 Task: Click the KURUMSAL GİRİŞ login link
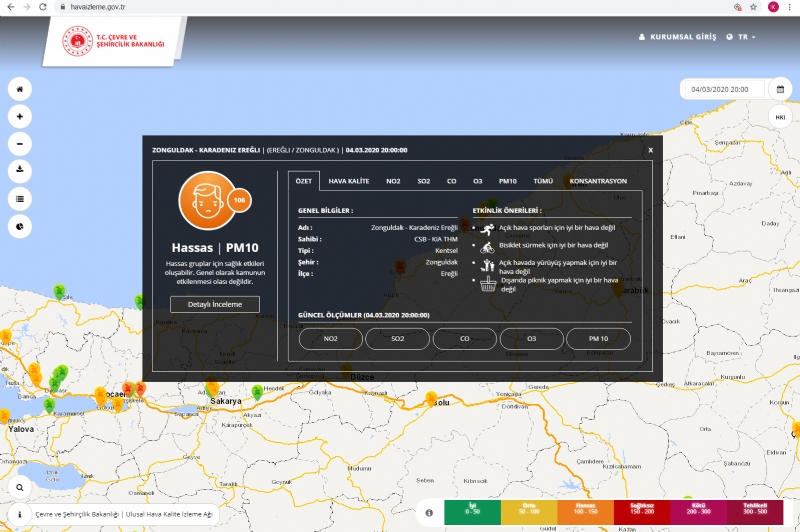point(678,37)
